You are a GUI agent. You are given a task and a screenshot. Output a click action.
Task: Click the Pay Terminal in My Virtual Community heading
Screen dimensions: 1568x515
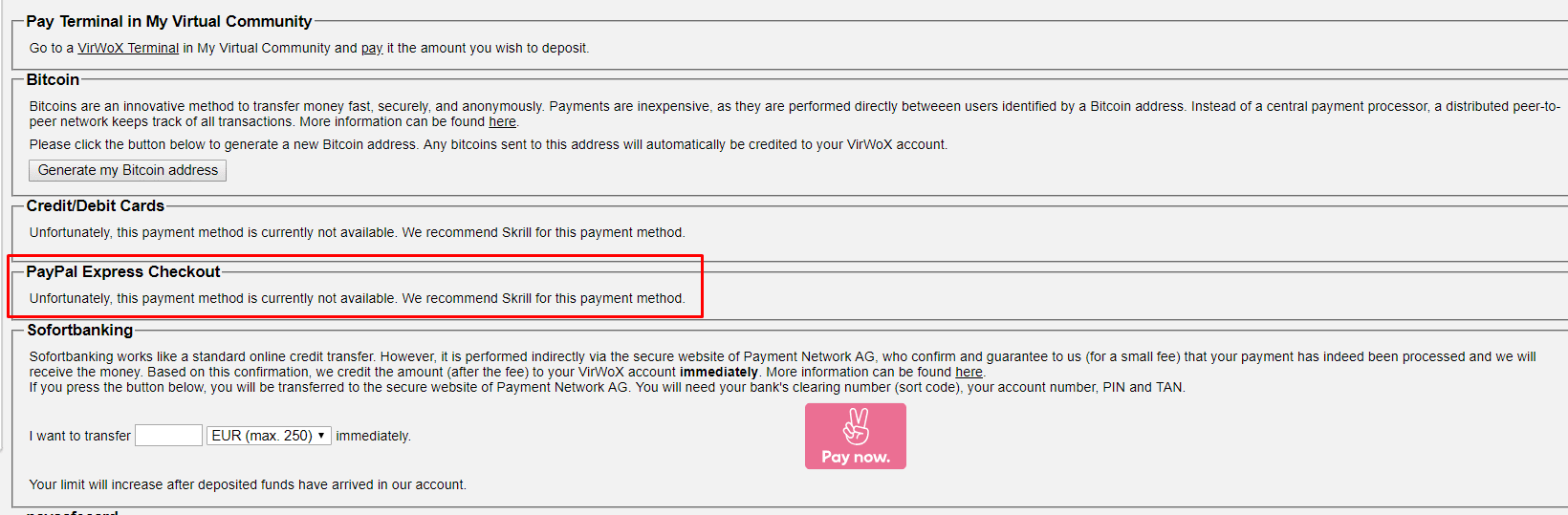[x=169, y=21]
